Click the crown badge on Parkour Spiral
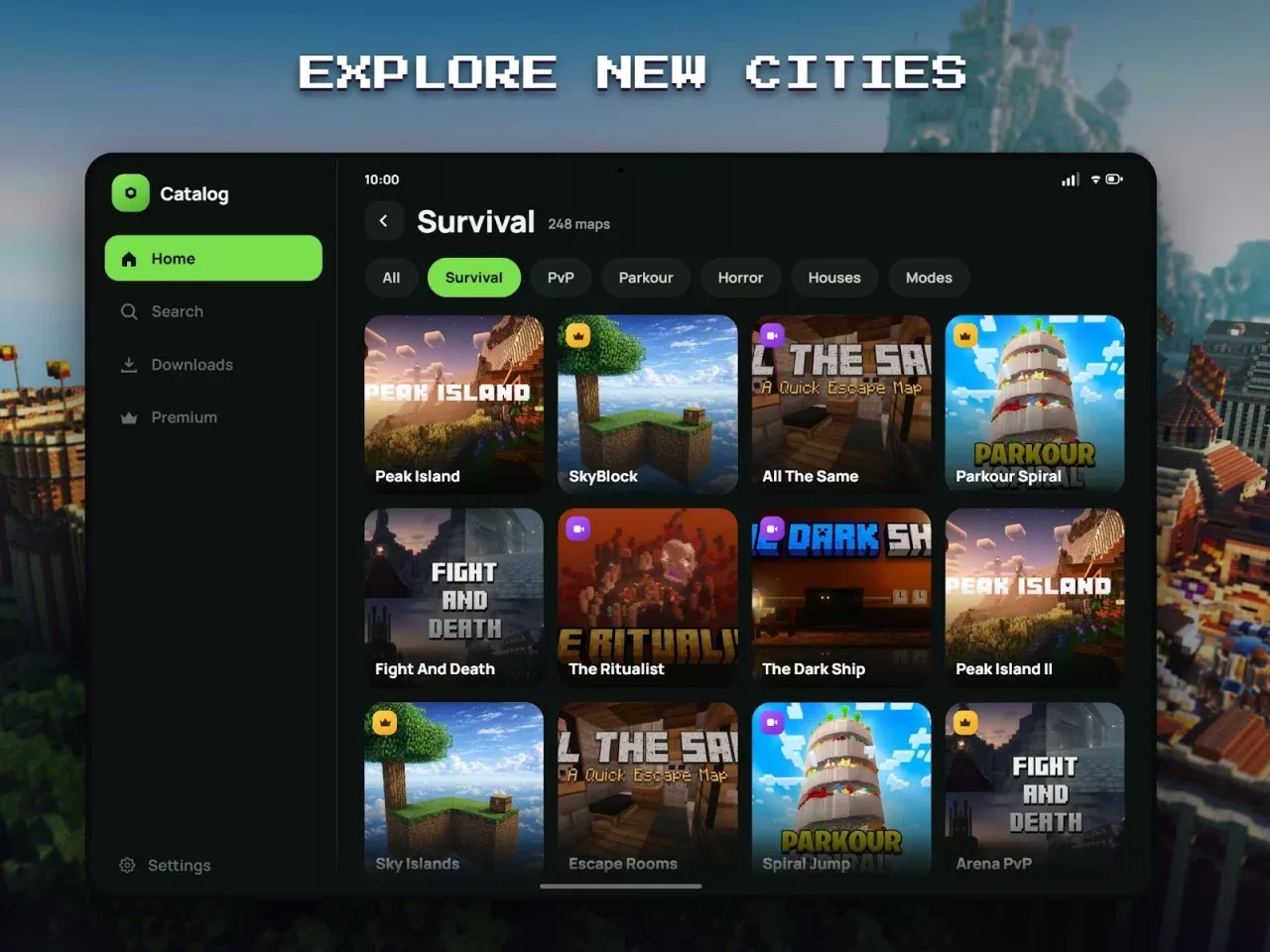The image size is (1270, 952). tap(965, 335)
